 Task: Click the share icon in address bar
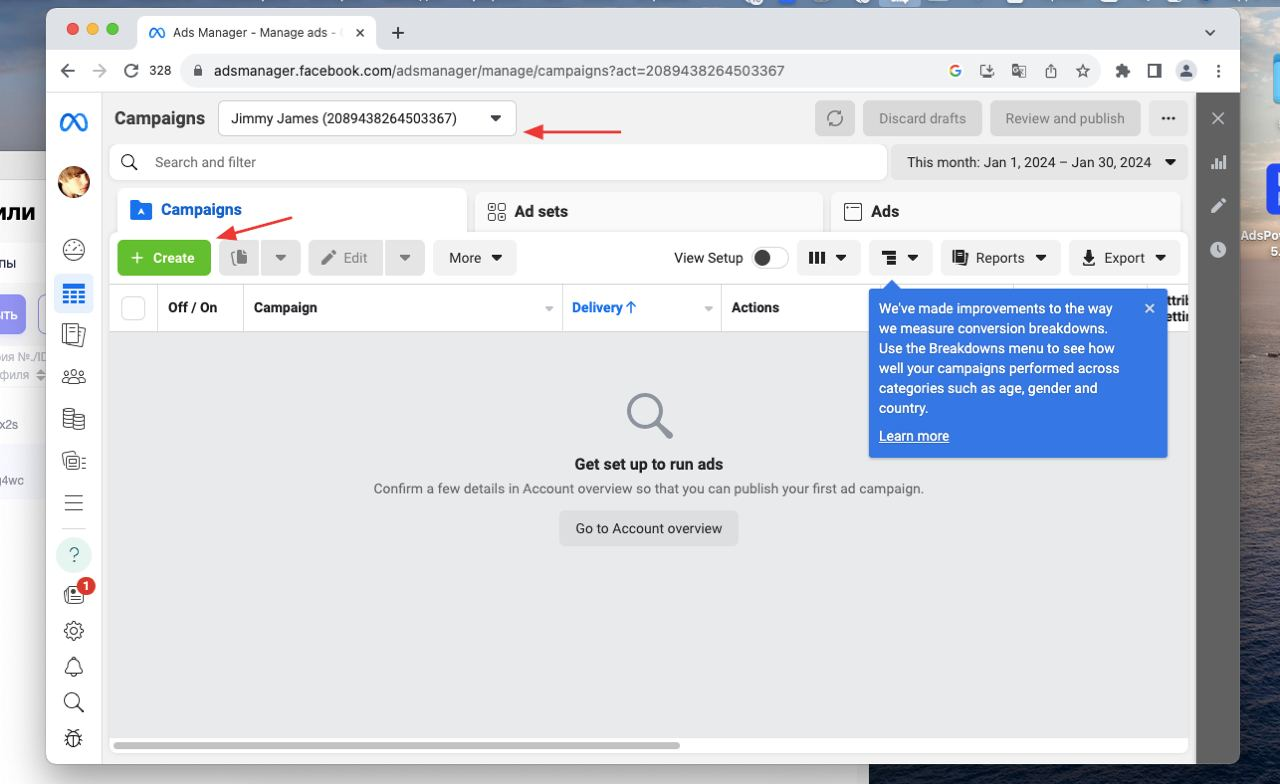coord(1051,71)
